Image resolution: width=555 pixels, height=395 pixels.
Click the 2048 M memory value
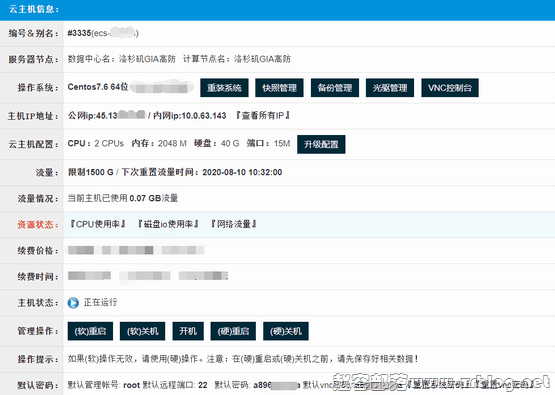tap(172, 144)
